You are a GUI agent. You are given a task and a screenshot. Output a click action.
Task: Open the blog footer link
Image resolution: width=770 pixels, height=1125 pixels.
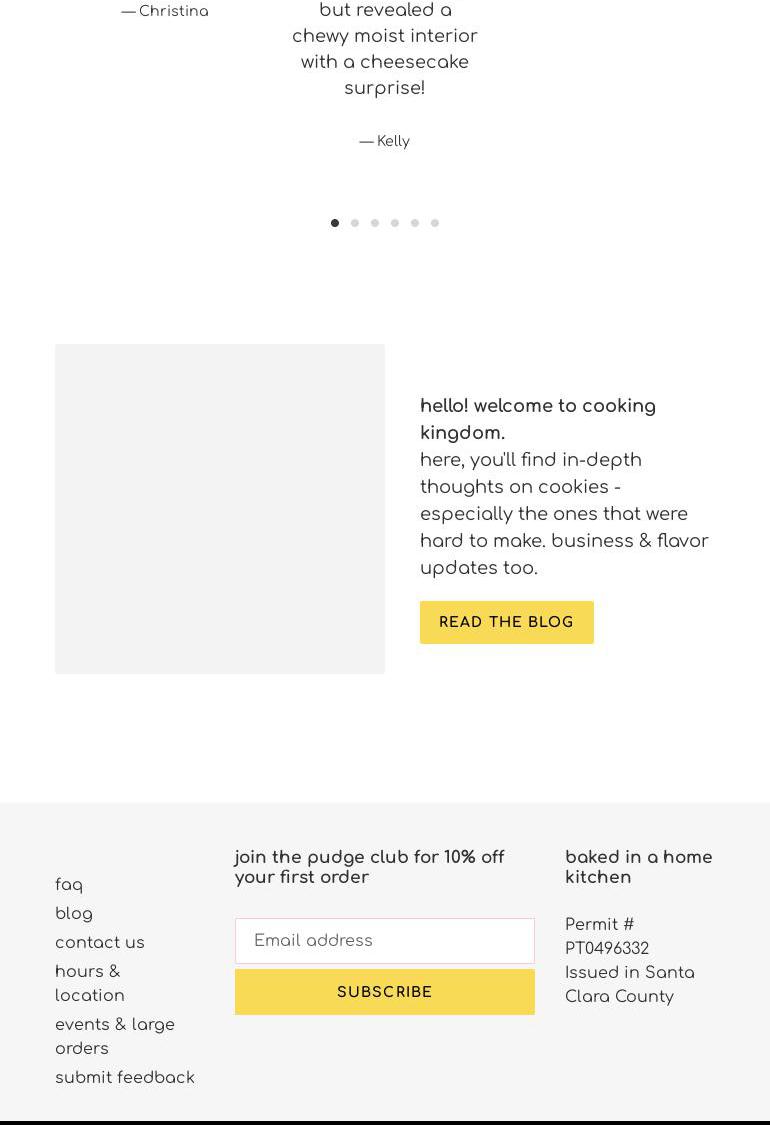[x=74, y=914]
